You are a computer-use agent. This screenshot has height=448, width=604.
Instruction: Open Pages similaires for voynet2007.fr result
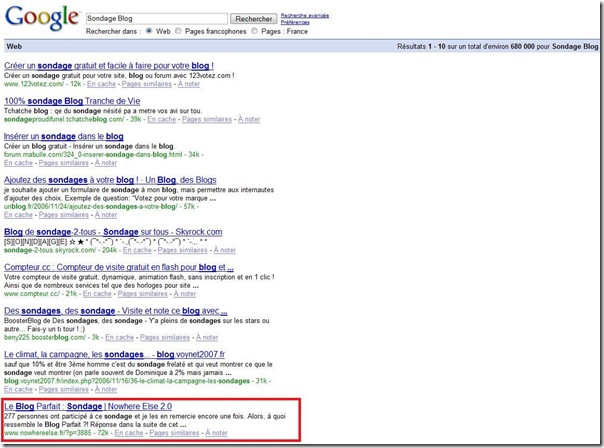pyautogui.click(x=64, y=389)
